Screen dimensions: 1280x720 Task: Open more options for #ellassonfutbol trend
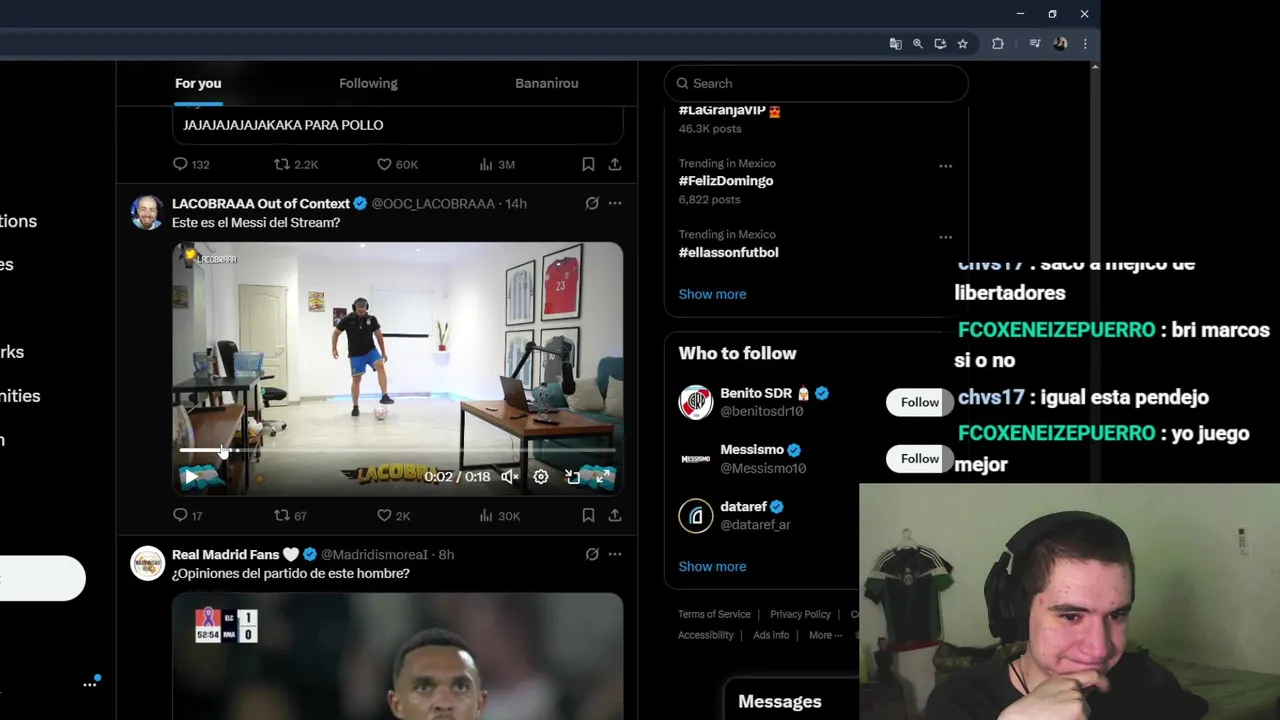(945, 237)
